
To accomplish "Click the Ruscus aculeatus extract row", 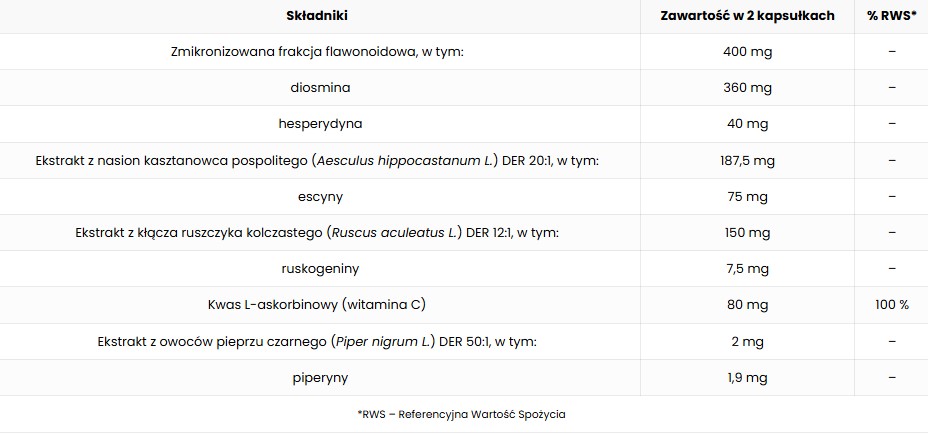I will [464, 233].
